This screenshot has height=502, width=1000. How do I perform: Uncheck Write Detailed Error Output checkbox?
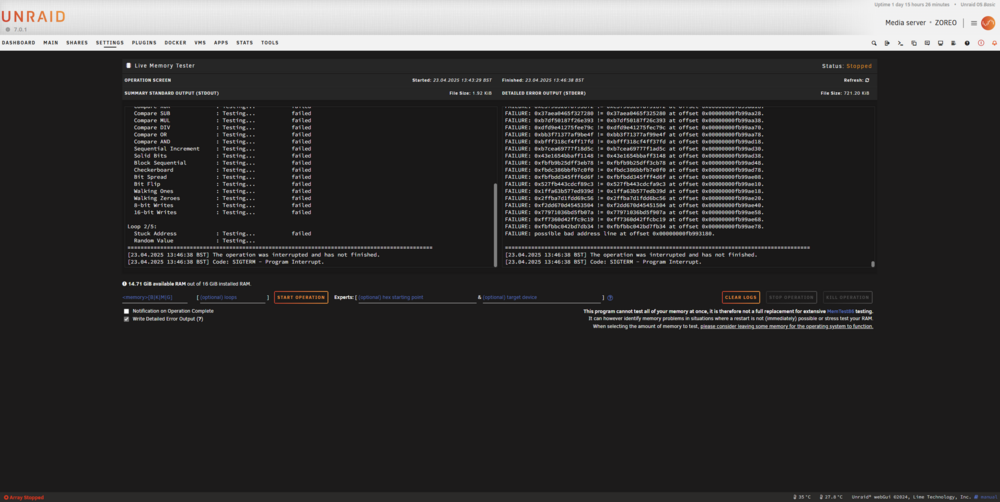(126, 319)
